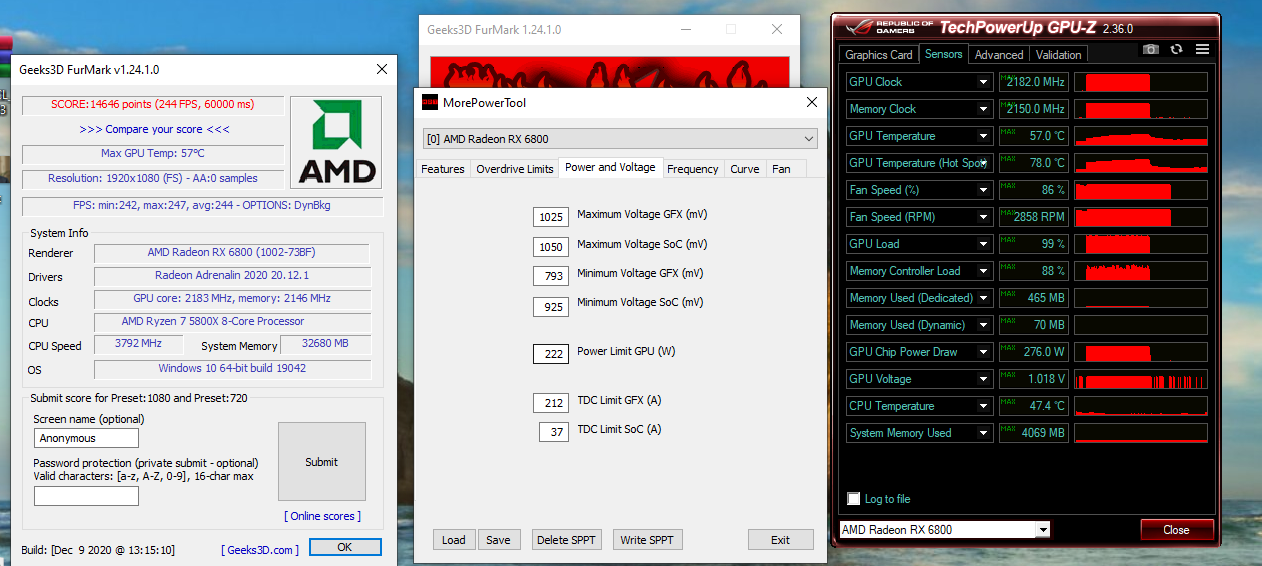Click Write SPPT button
1262x566 pixels.
click(x=647, y=540)
